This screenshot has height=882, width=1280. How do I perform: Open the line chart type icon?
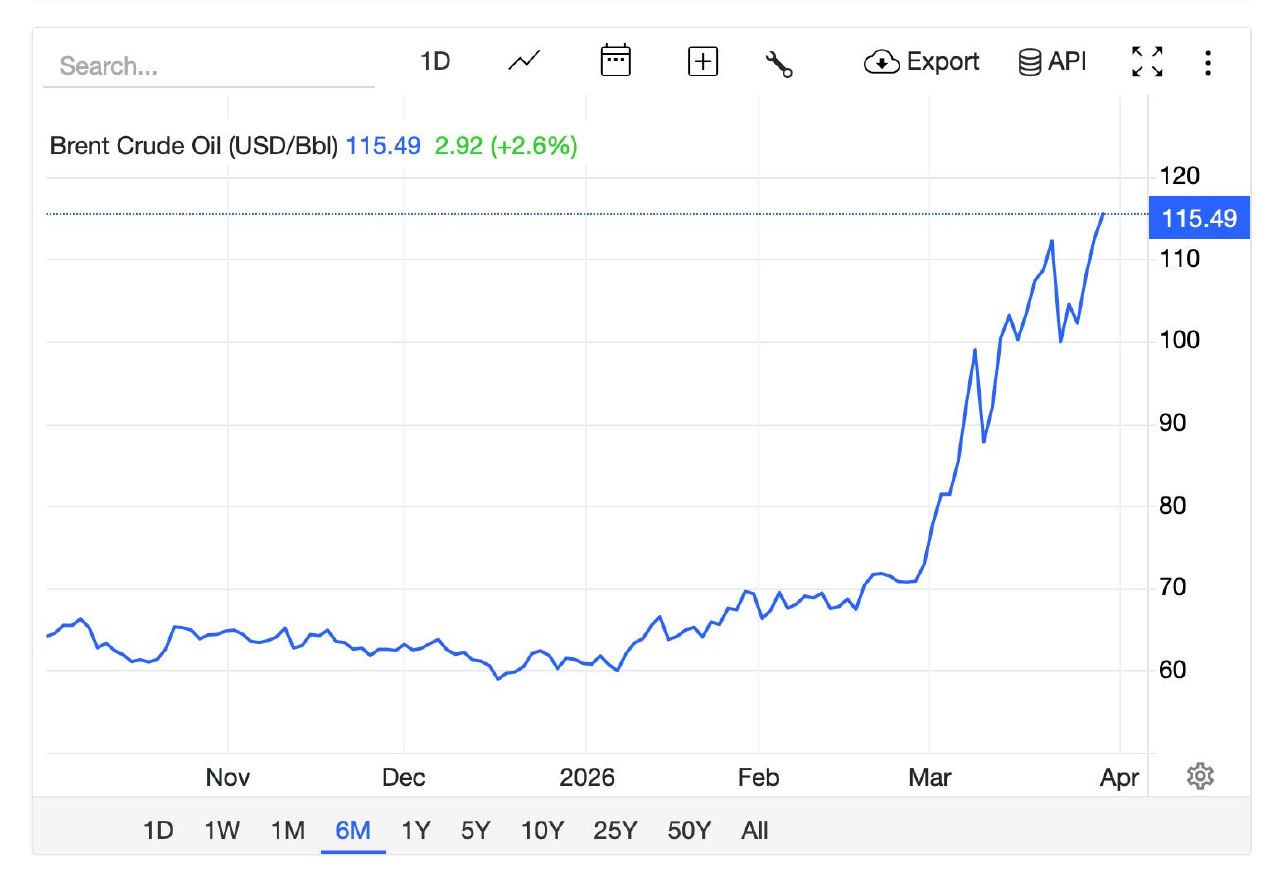coord(524,62)
